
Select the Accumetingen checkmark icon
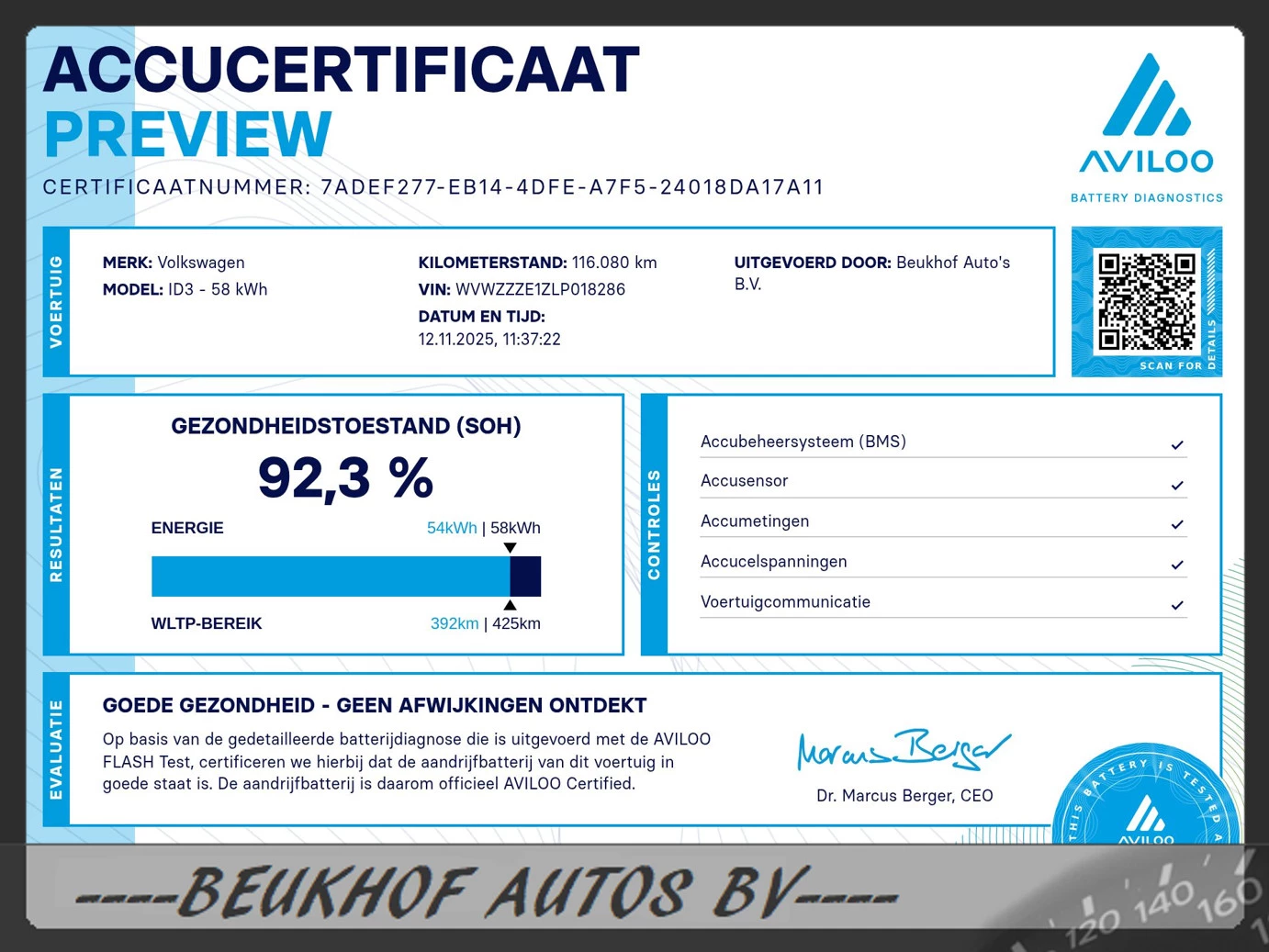(1176, 524)
